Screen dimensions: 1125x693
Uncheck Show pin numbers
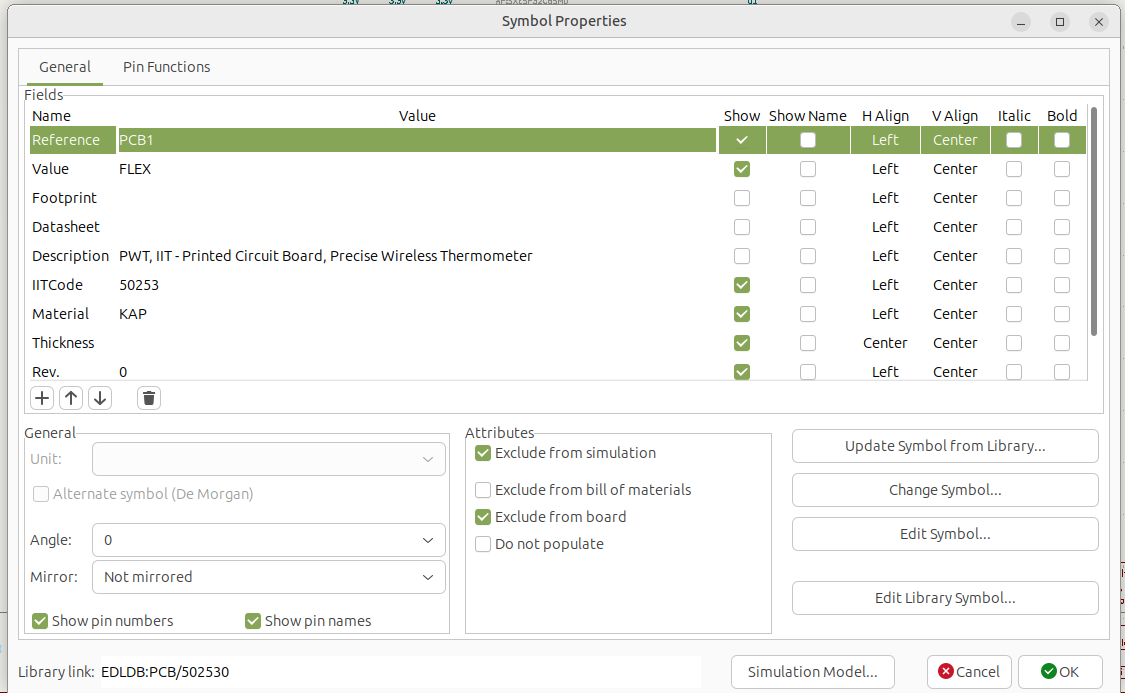tap(41, 621)
